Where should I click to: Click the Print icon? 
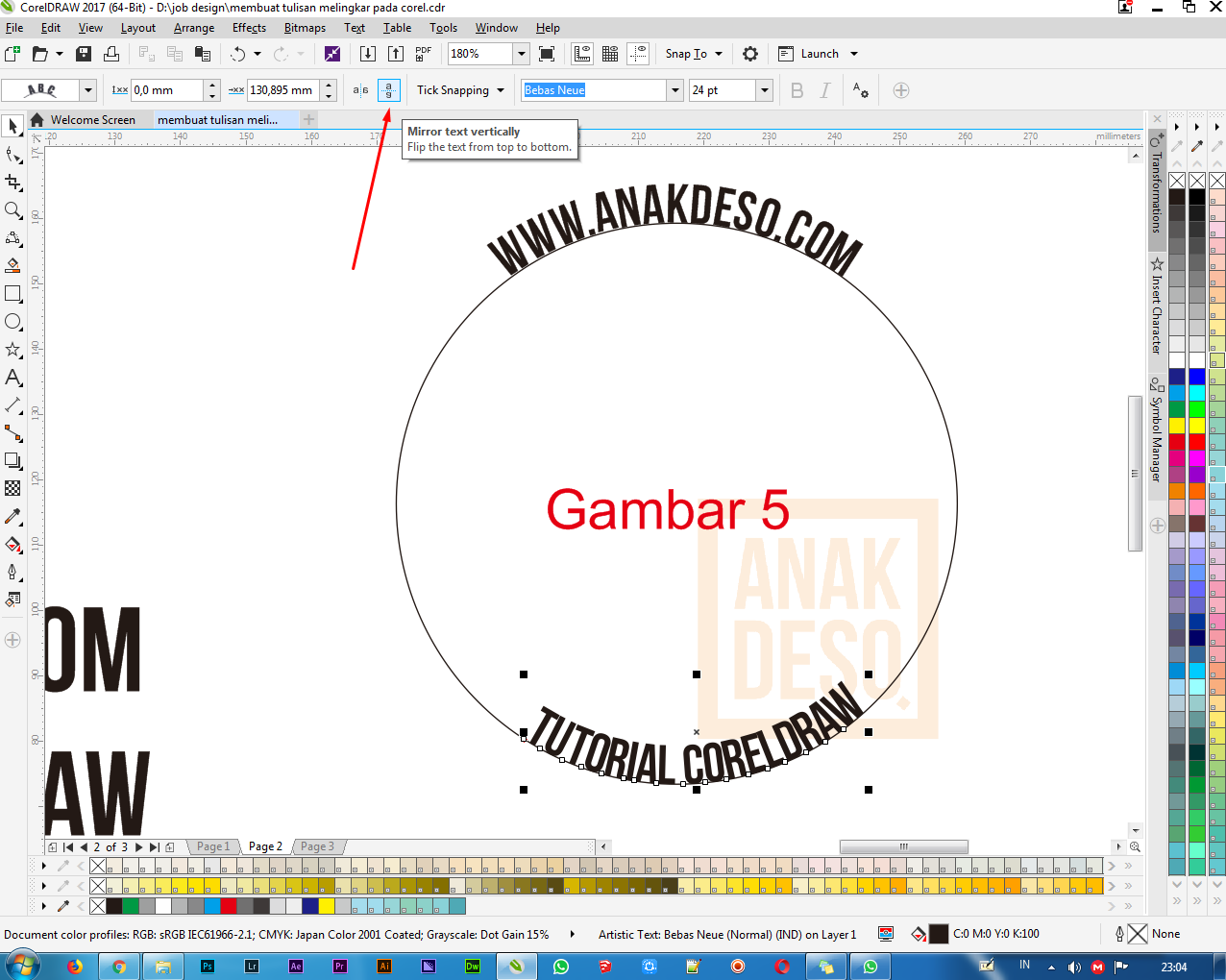click(111, 54)
